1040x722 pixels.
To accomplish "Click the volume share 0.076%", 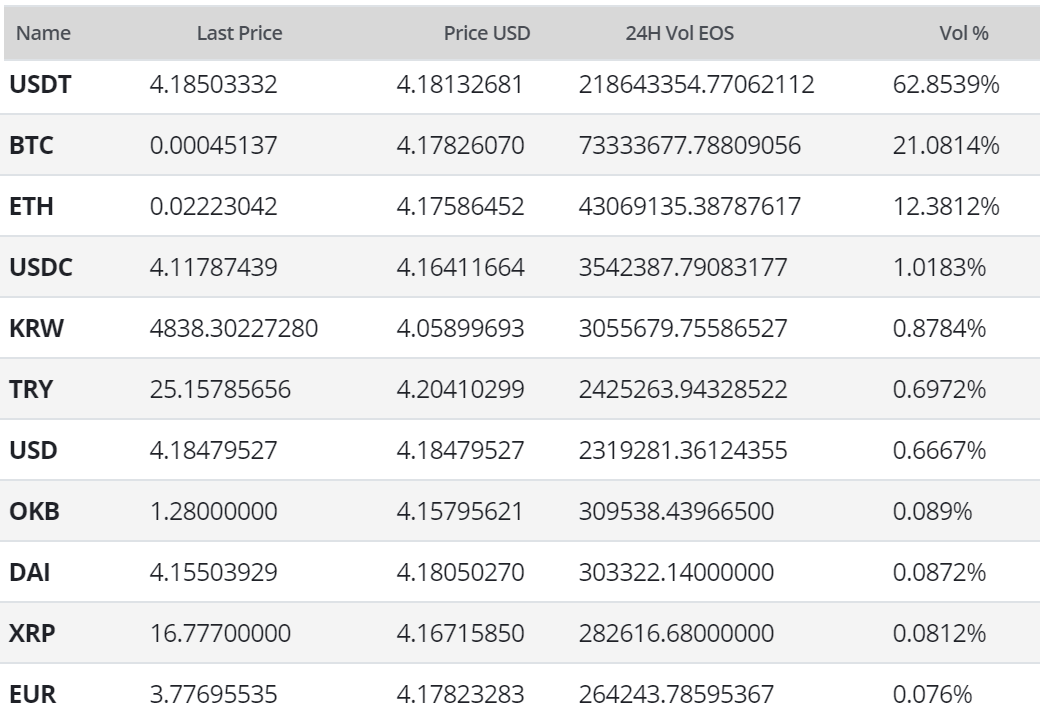I will 933,695.
